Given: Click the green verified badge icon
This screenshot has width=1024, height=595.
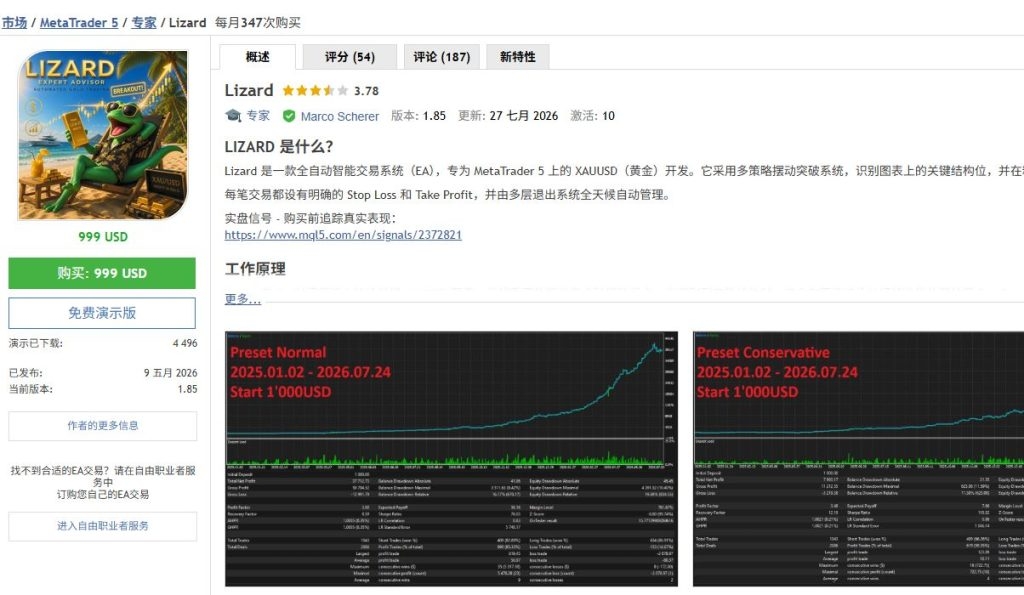Looking at the screenshot, I should click(x=289, y=116).
